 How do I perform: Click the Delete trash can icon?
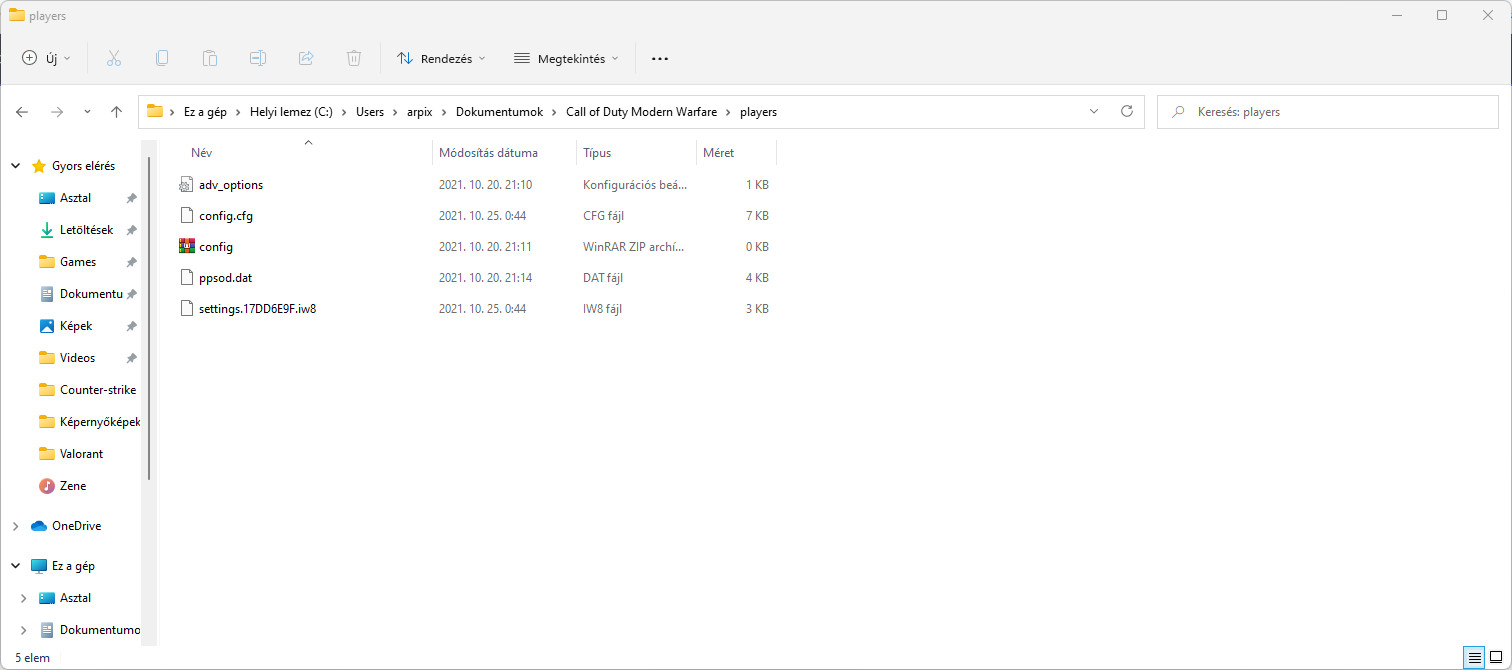coord(354,58)
